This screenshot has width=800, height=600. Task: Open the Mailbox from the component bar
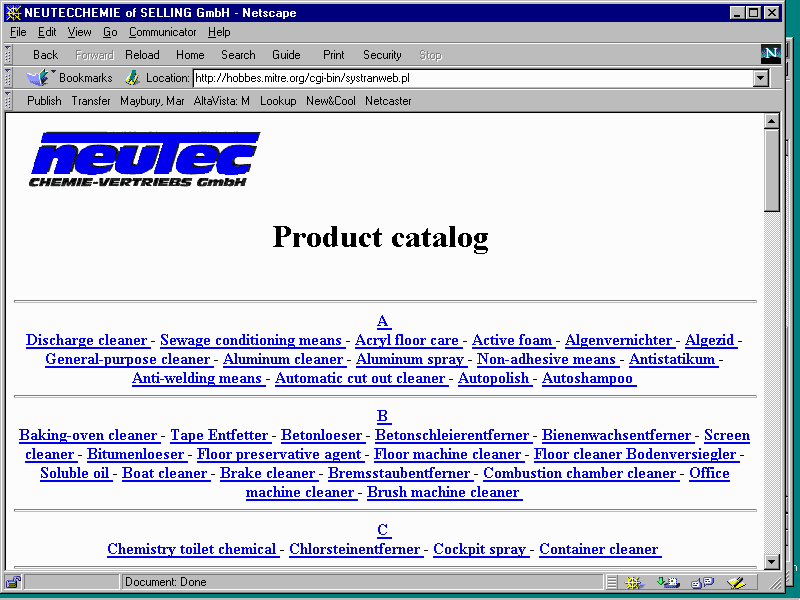[667, 582]
